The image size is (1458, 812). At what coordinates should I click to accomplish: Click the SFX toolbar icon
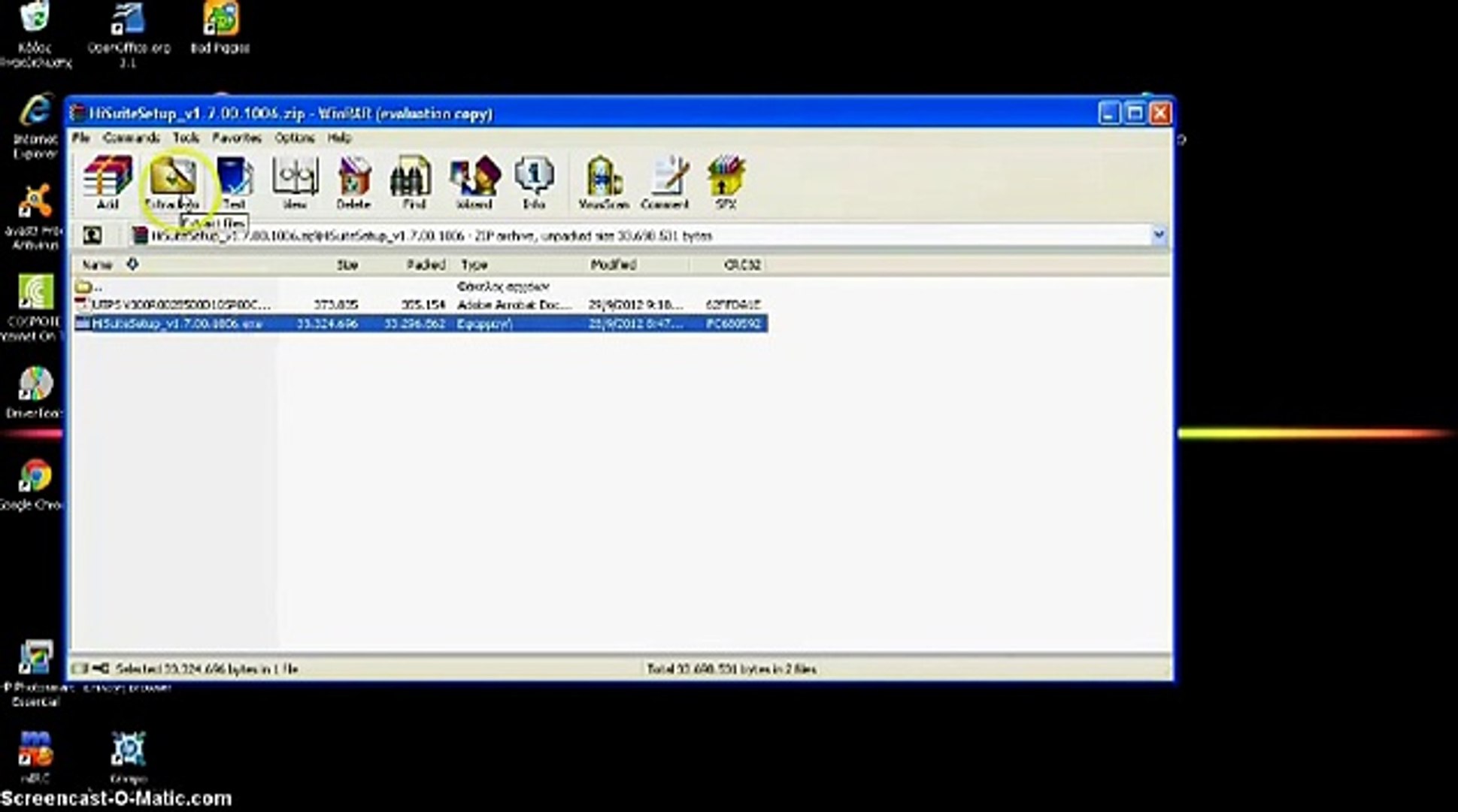point(726,182)
